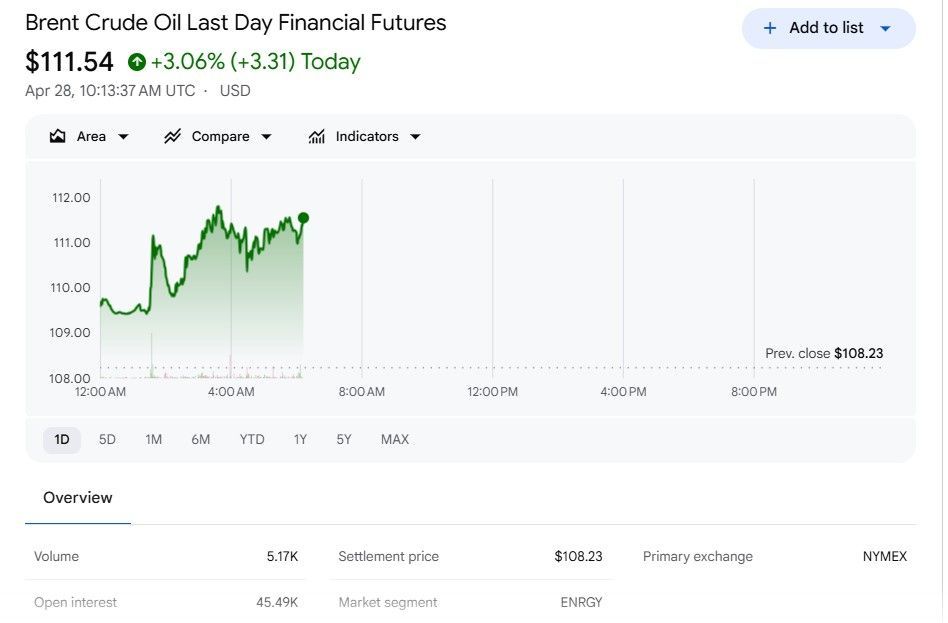This screenshot has width=948, height=623.
Task: Click the Prev. close $108.23 label
Action: point(824,353)
